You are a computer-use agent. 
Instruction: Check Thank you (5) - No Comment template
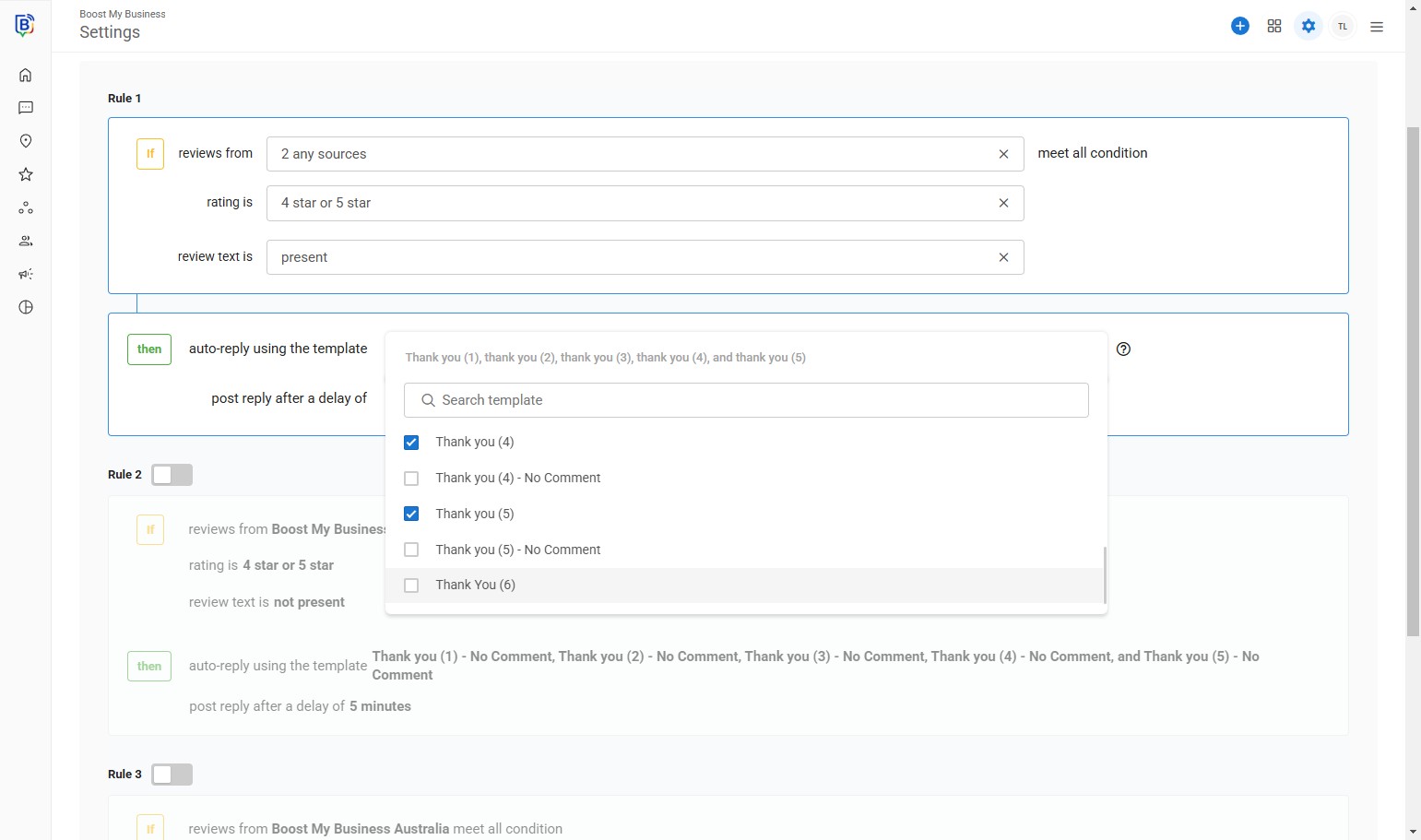click(411, 550)
